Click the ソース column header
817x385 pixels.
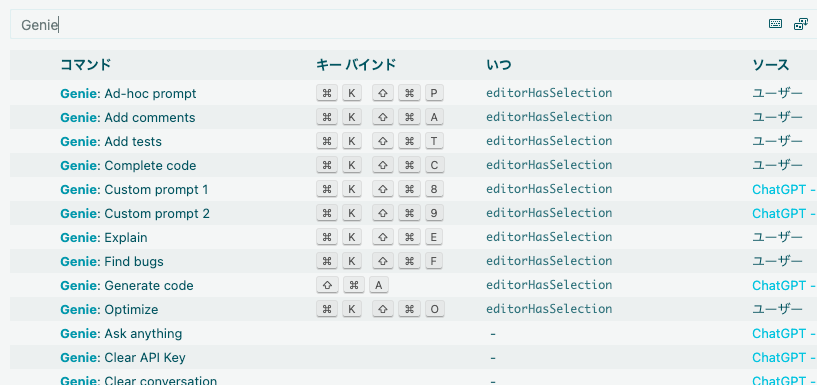click(771, 65)
